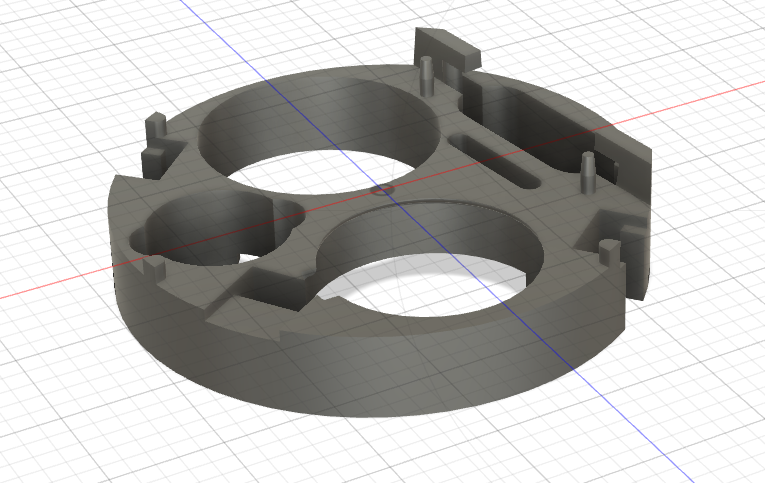Click the cylindrical pin at the back top
Image resolution: width=765 pixels, height=483 pixels.
(x=427, y=74)
